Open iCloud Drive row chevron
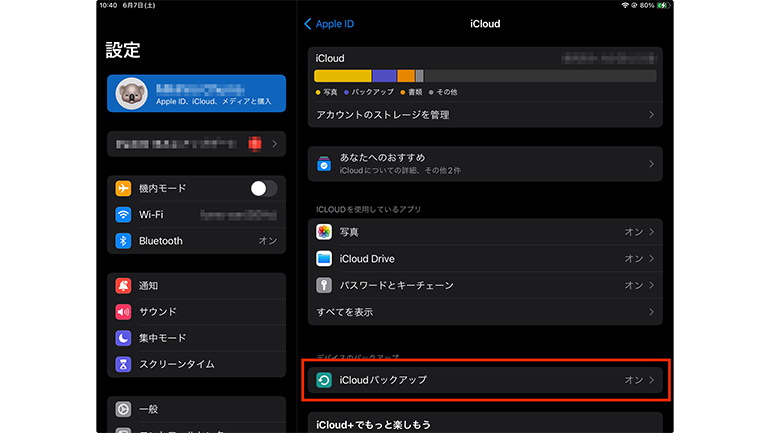 click(652, 258)
